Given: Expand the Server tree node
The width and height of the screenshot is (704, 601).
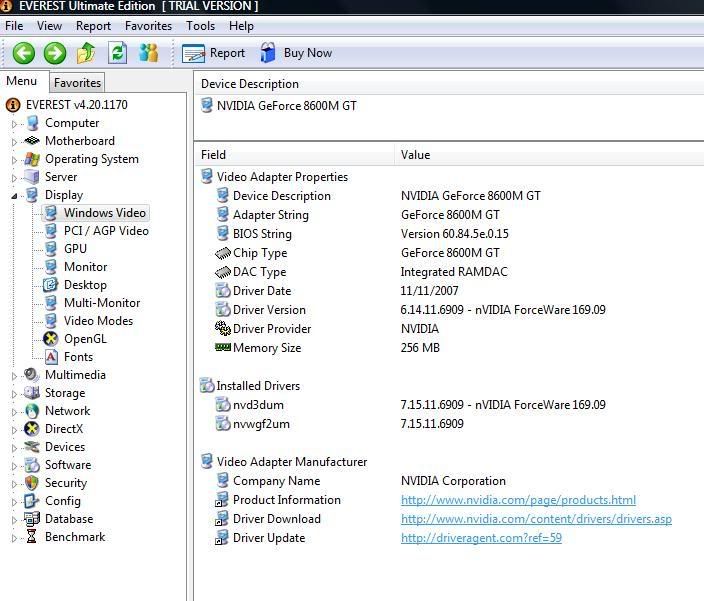Looking at the screenshot, I should click(14, 178).
